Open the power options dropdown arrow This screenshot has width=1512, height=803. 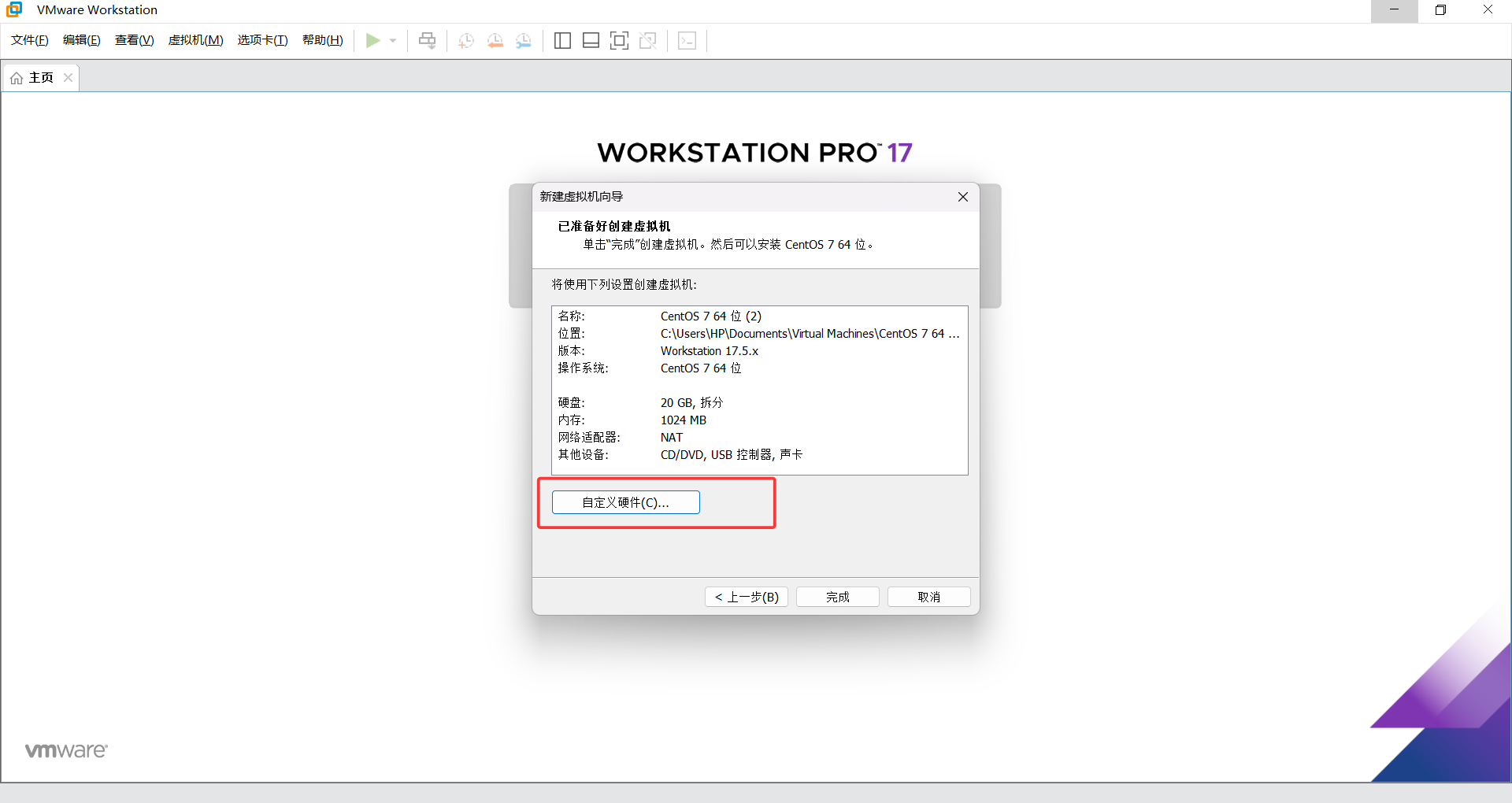(x=393, y=41)
